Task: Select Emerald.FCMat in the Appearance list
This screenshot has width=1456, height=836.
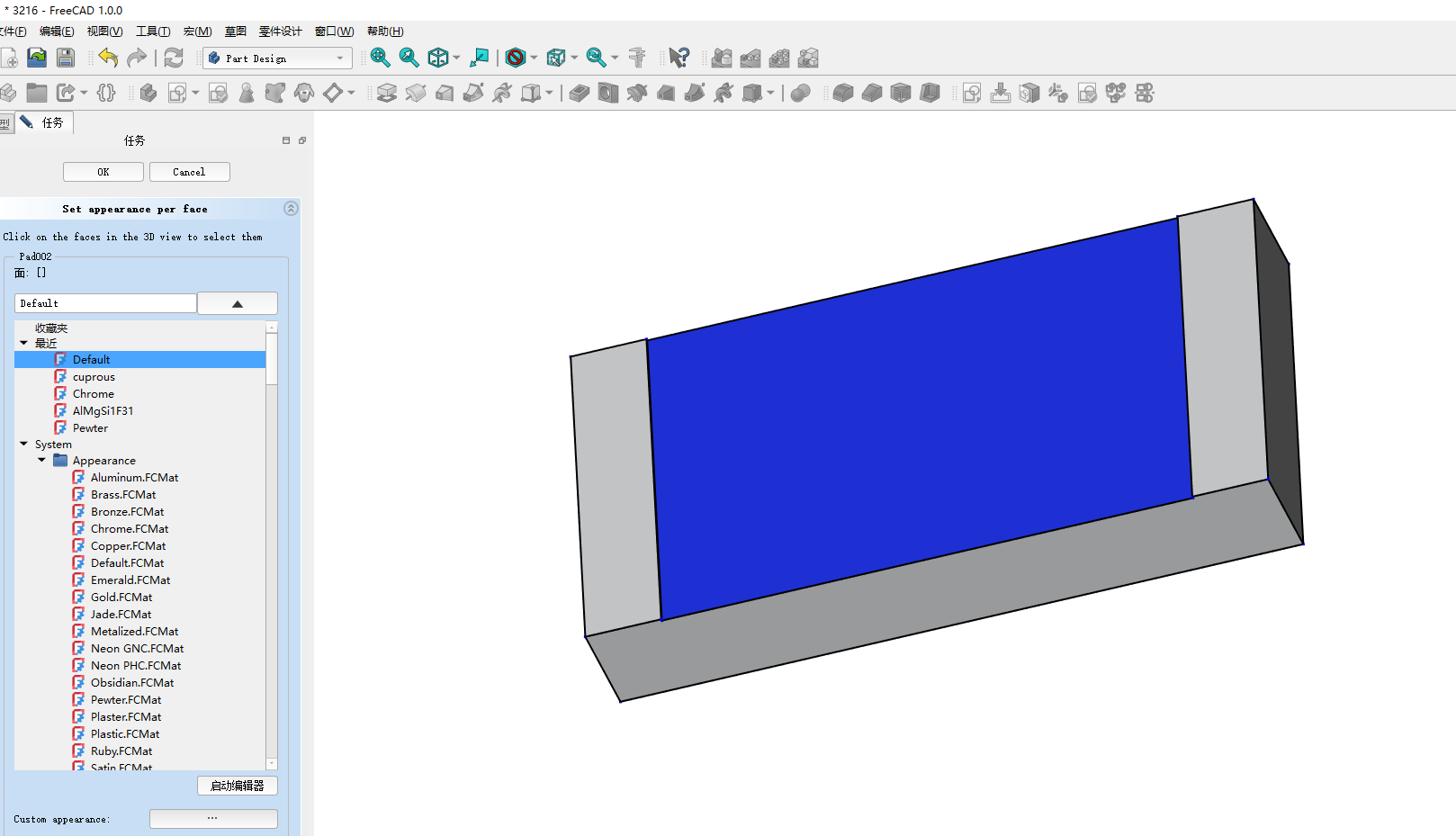Action: [x=130, y=580]
